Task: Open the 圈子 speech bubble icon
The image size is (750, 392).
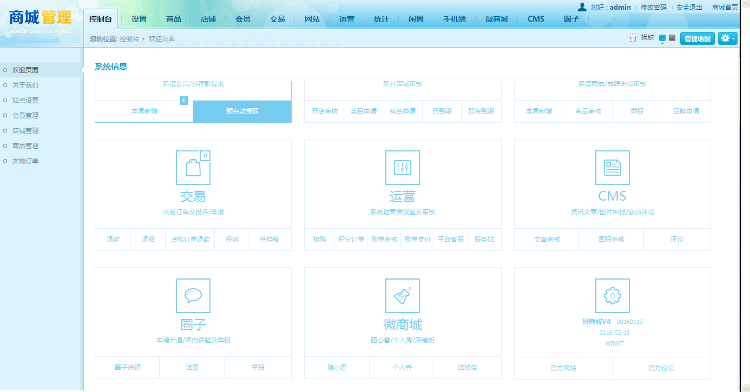Action: click(x=193, y=295)
